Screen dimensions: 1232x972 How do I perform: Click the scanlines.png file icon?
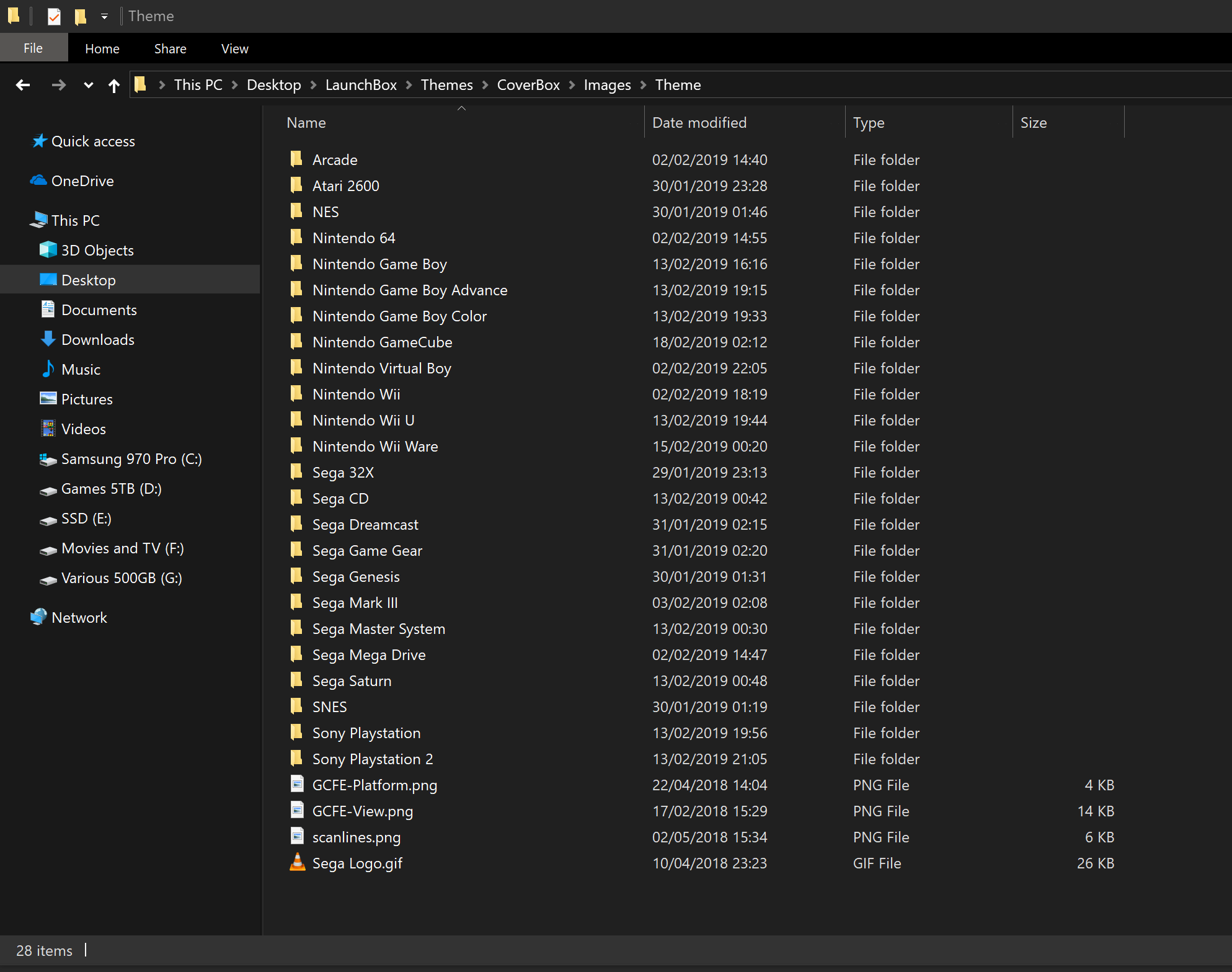click(x=298, y=837)
